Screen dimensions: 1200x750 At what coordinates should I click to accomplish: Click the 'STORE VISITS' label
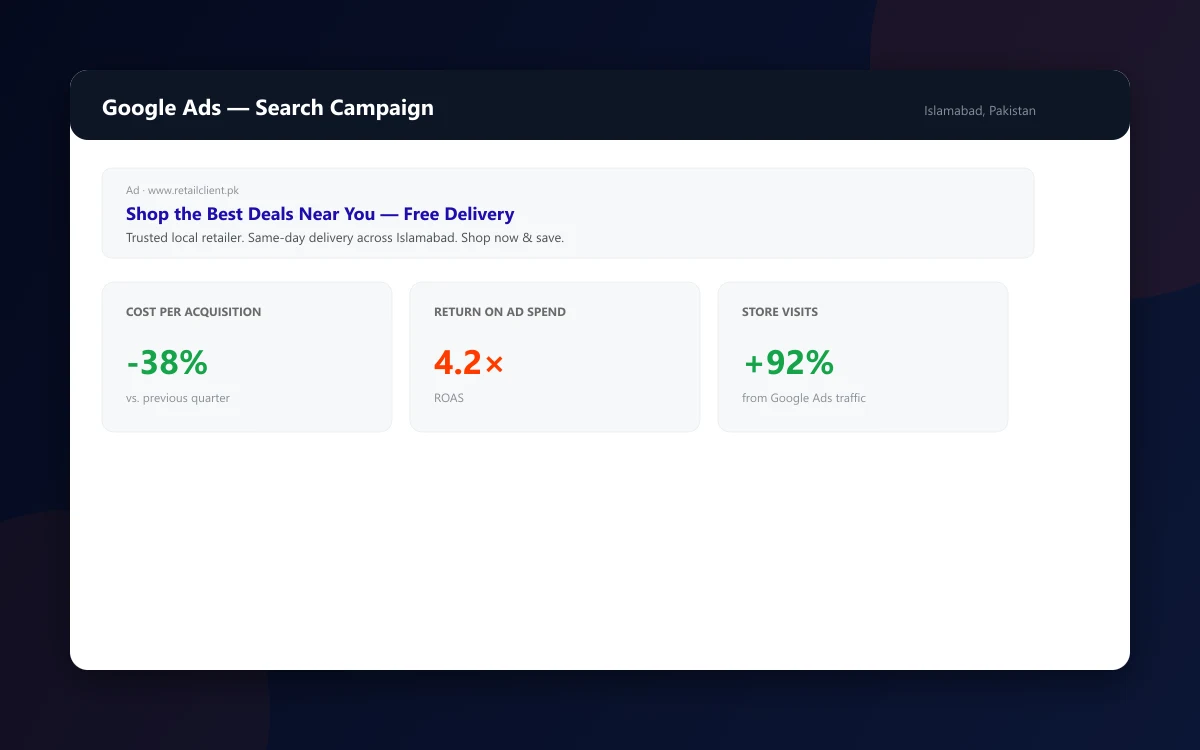(780, 312)
